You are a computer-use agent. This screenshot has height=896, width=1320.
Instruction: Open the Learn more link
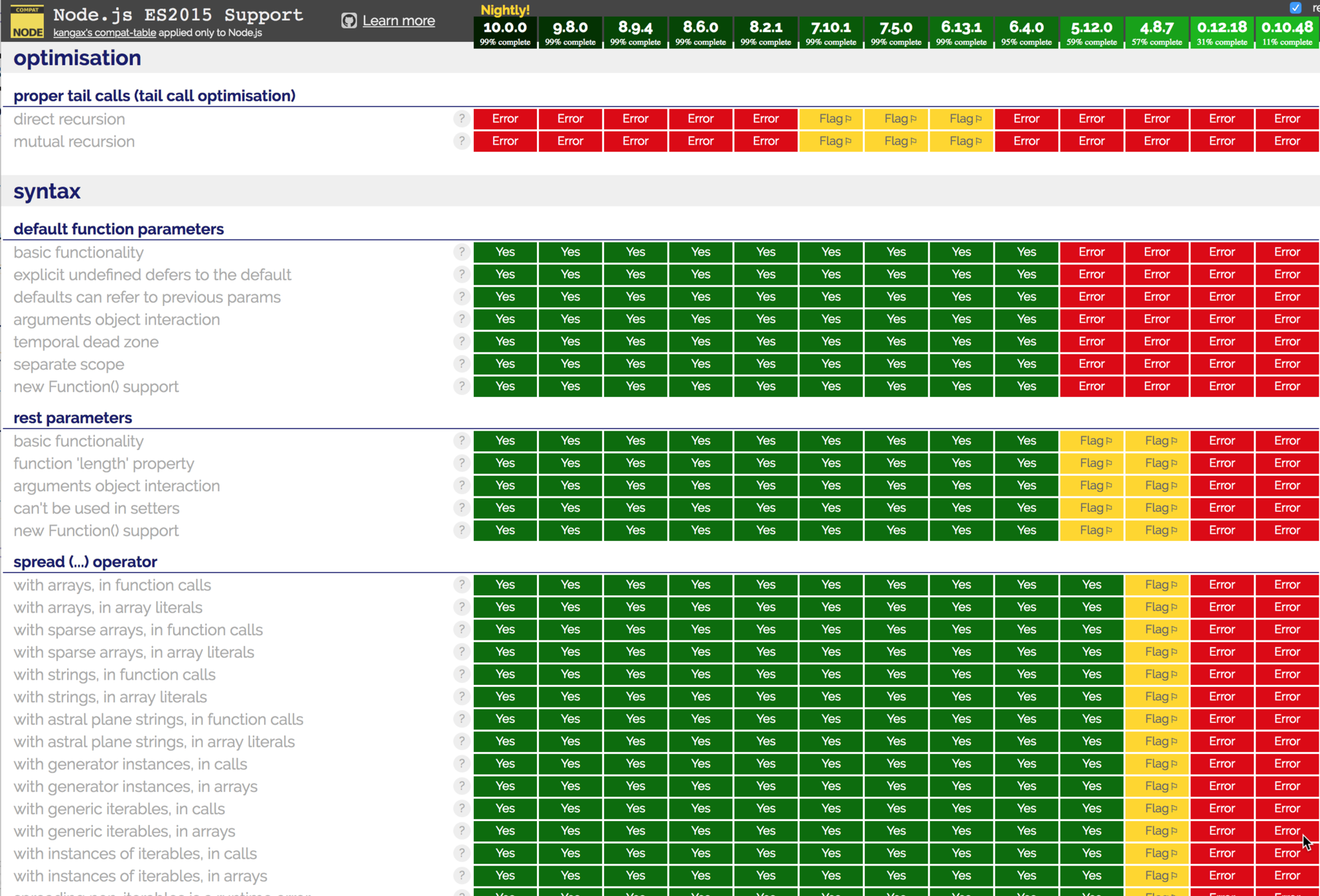(x=398, y=21)
